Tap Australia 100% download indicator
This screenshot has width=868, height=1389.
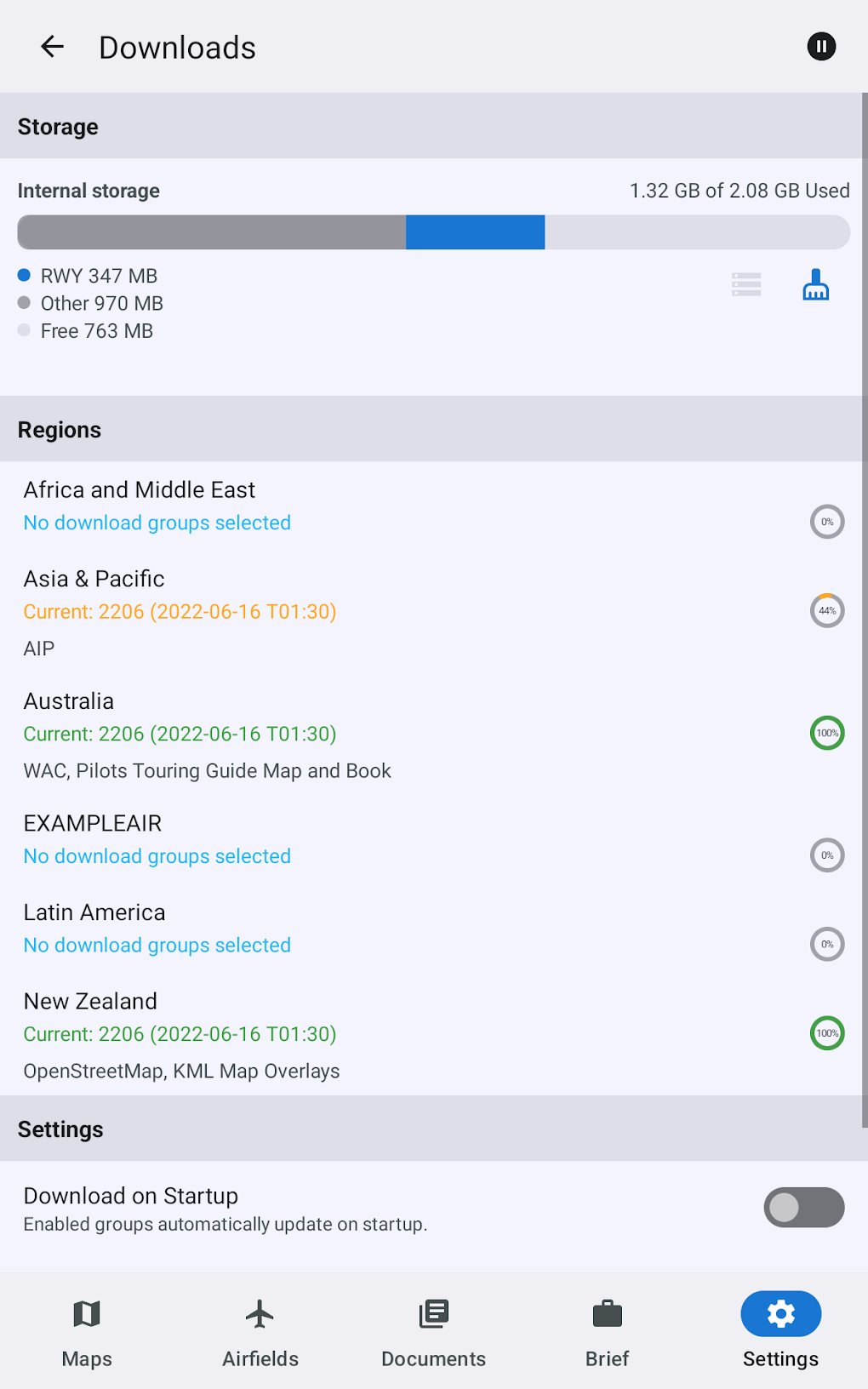pyautogui.click(x=826, y=733)
